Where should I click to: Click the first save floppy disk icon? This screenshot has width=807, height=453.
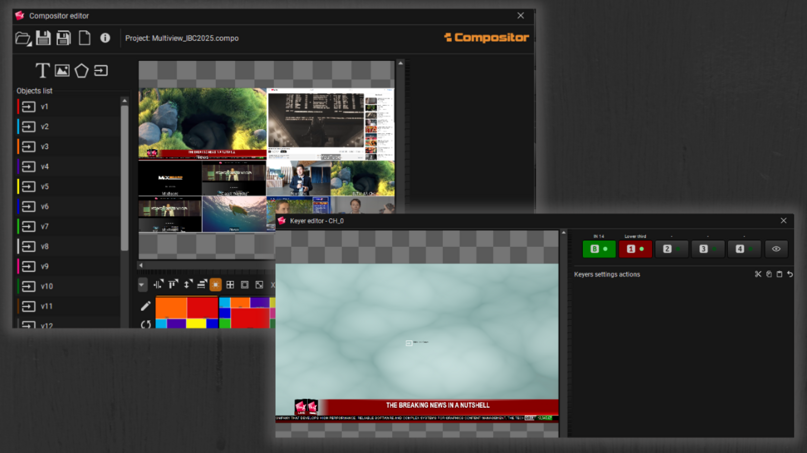pos(43,38)
